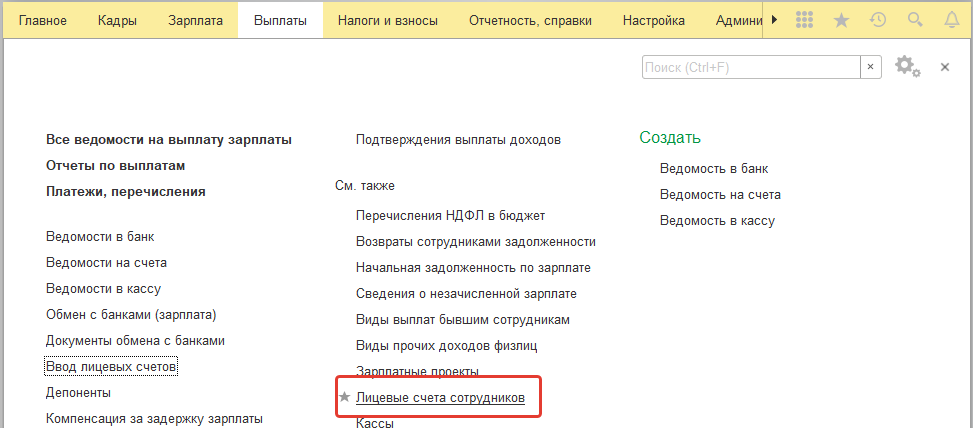Click the Поиск (Ctrl+F) input field

(751, 68)
